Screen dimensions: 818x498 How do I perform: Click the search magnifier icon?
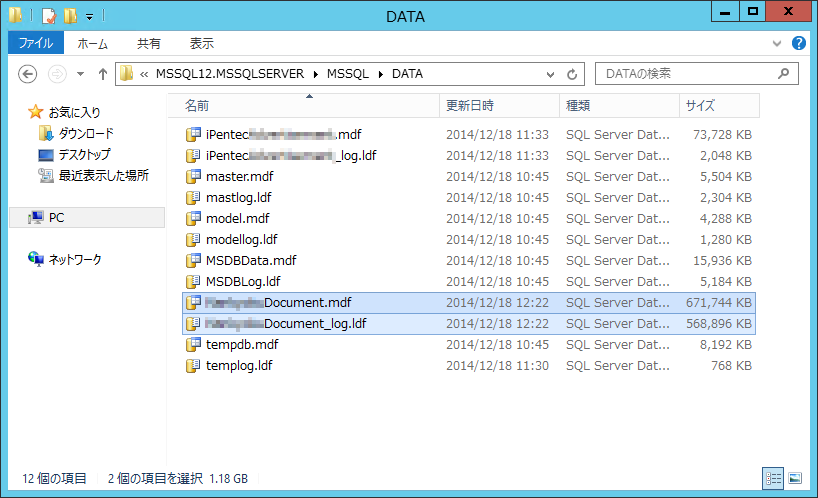[783, 74]
